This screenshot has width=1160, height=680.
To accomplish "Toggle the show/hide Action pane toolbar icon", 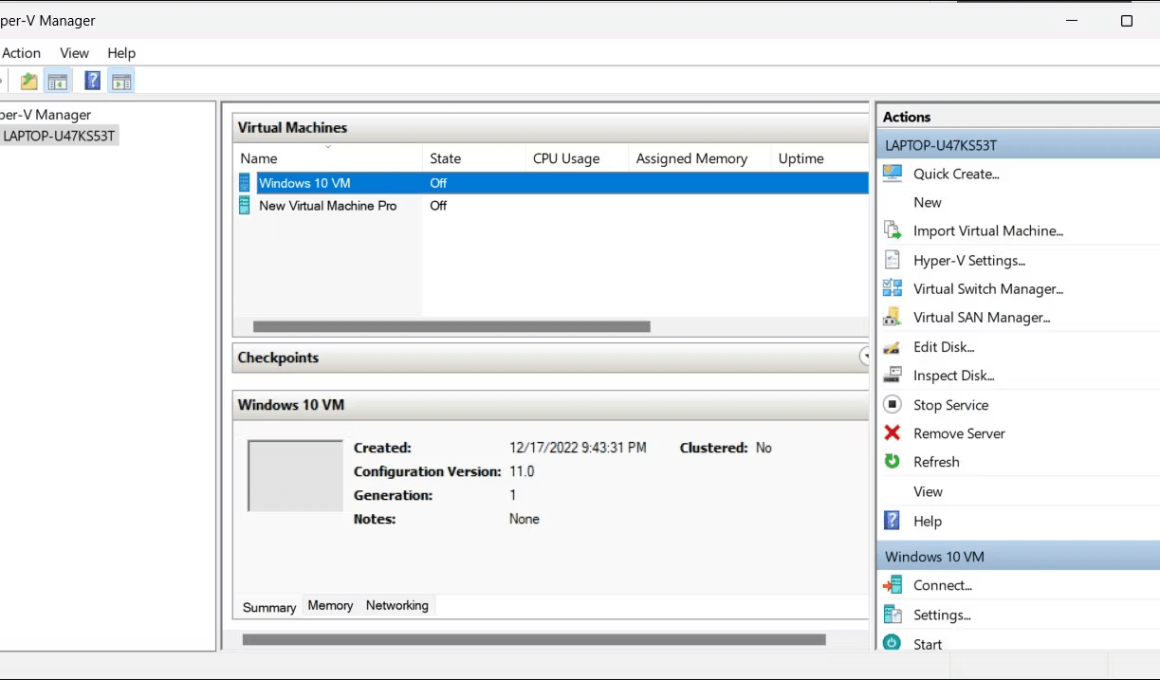I will tap(121, 81).
